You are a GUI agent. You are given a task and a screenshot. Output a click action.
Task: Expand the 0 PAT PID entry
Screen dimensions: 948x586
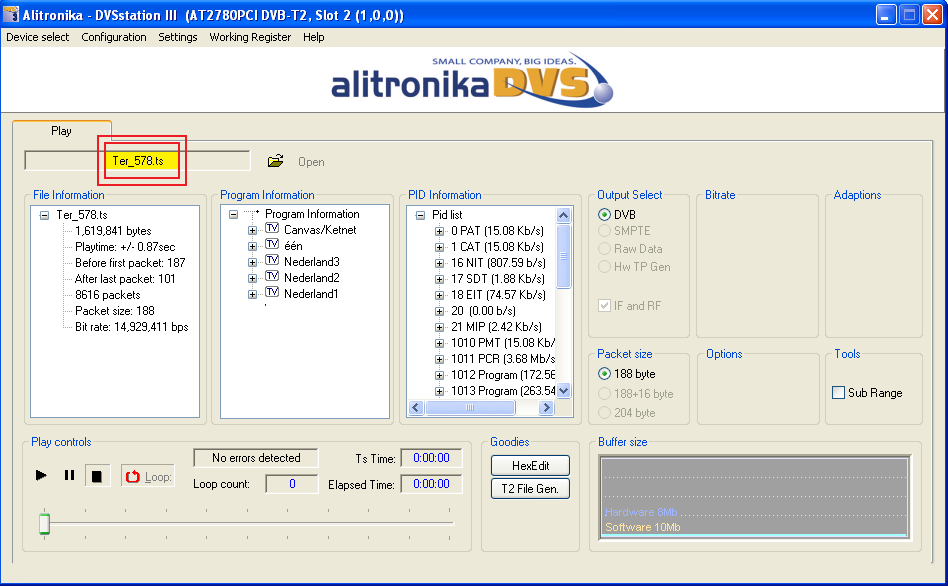[440, 231]
